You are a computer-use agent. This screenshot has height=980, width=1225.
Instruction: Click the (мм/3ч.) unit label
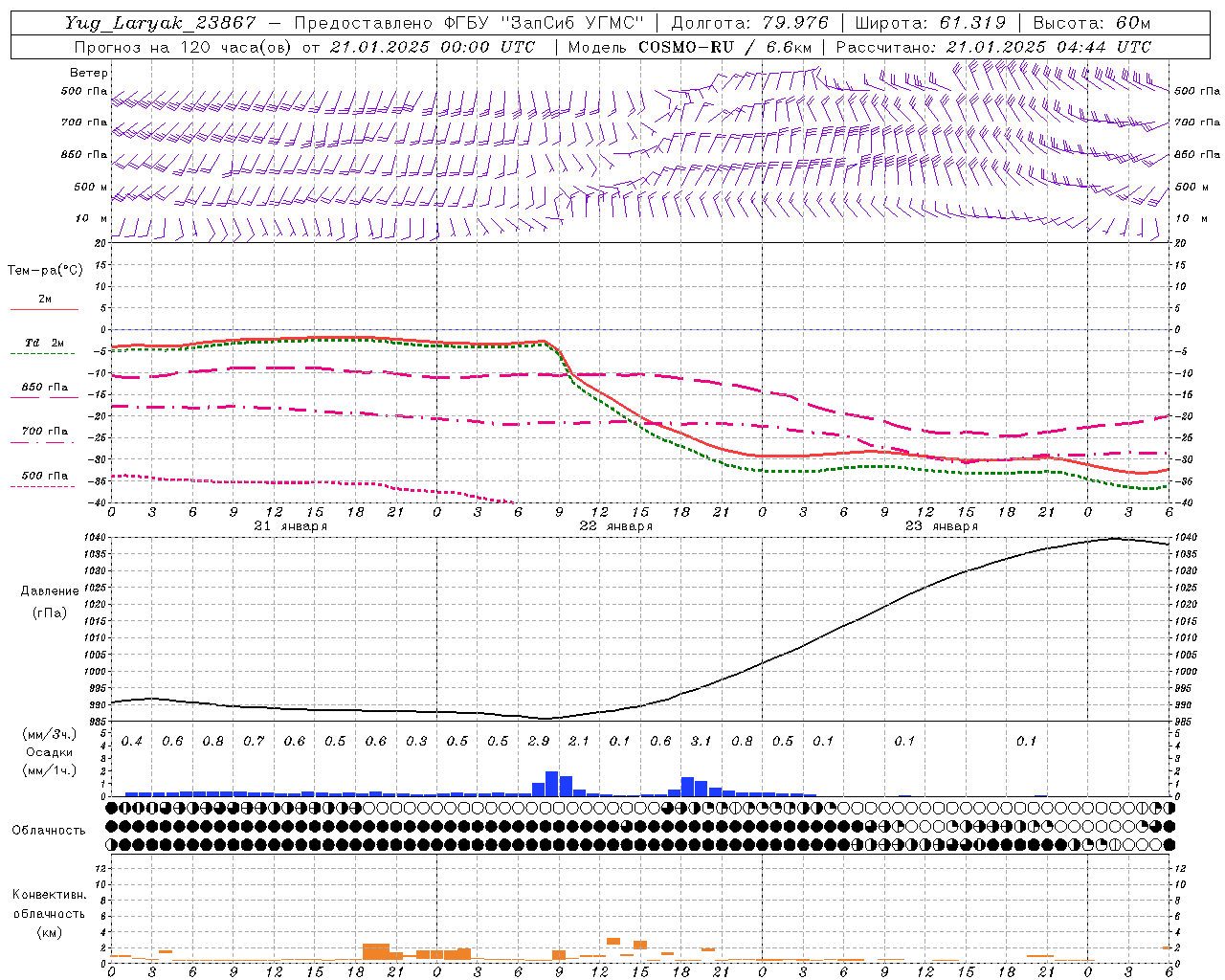click(x=51, y=734)
